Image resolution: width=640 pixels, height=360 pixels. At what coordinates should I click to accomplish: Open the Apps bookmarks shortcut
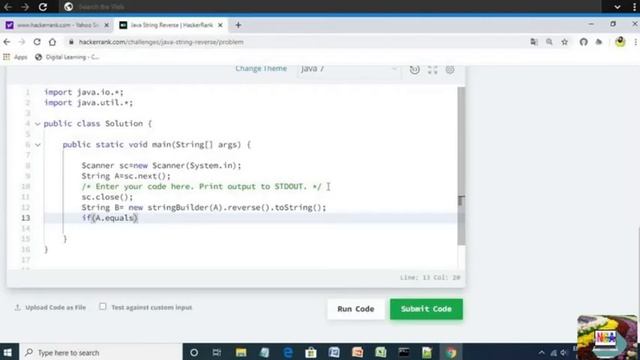click(15, 57)
